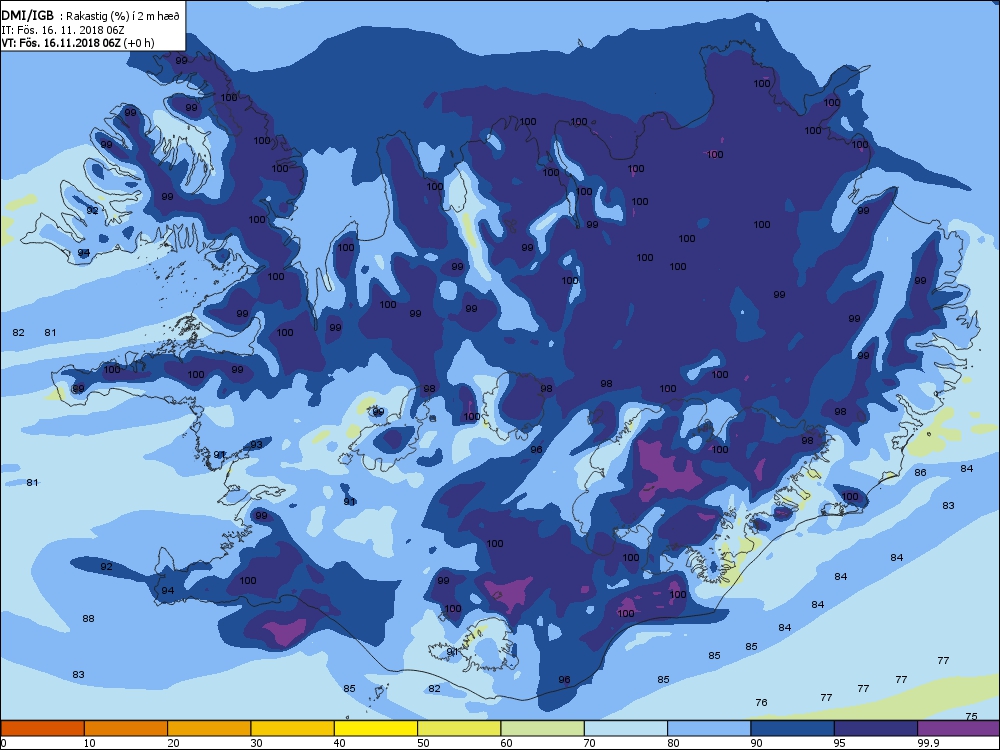Select the 20–30 amber legend swatch

coord(209,728)
